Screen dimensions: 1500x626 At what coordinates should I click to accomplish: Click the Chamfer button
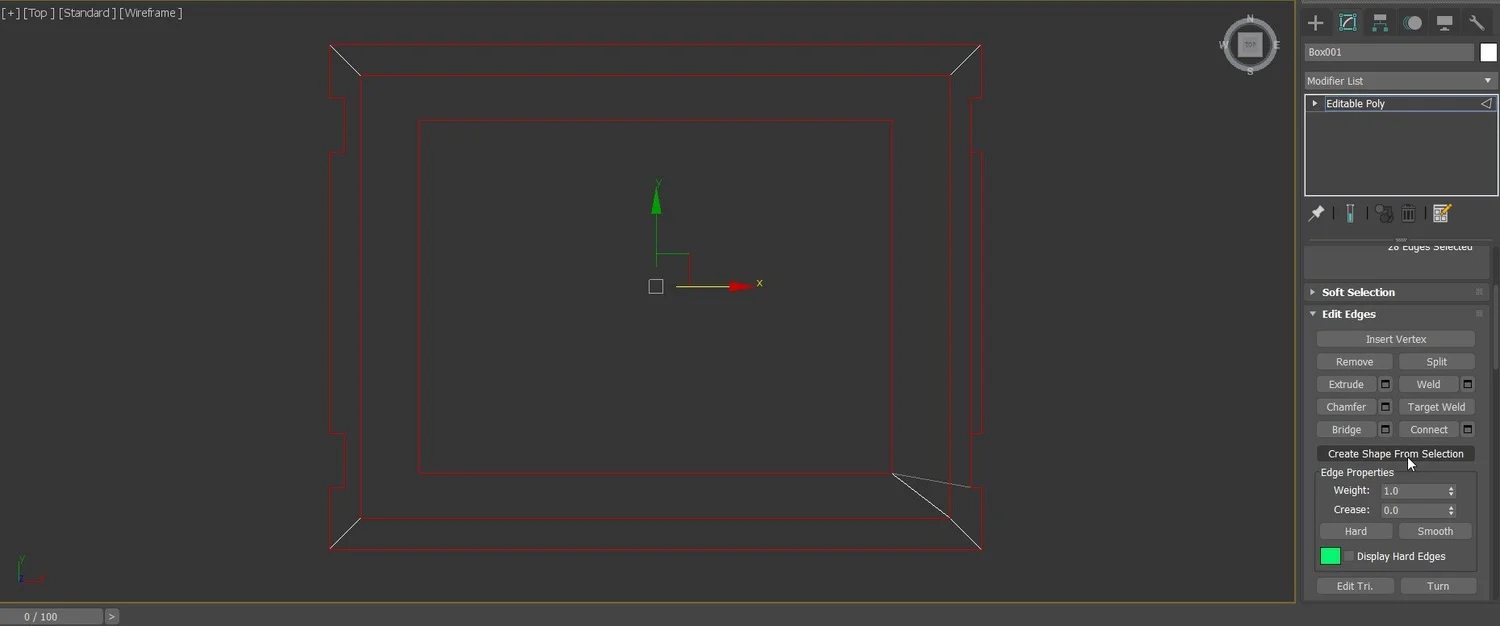pos(1346,407)
